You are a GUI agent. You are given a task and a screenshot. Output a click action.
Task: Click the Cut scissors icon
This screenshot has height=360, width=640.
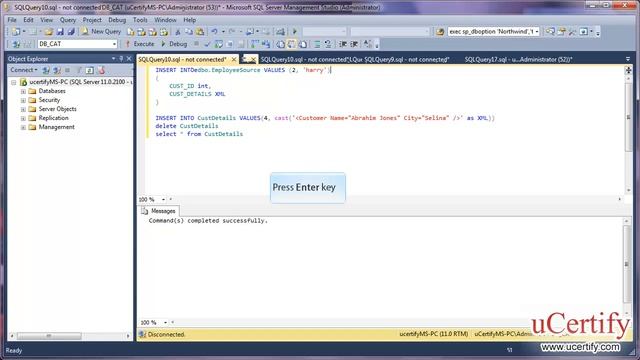pyautogui.click(x=178, y=31)
